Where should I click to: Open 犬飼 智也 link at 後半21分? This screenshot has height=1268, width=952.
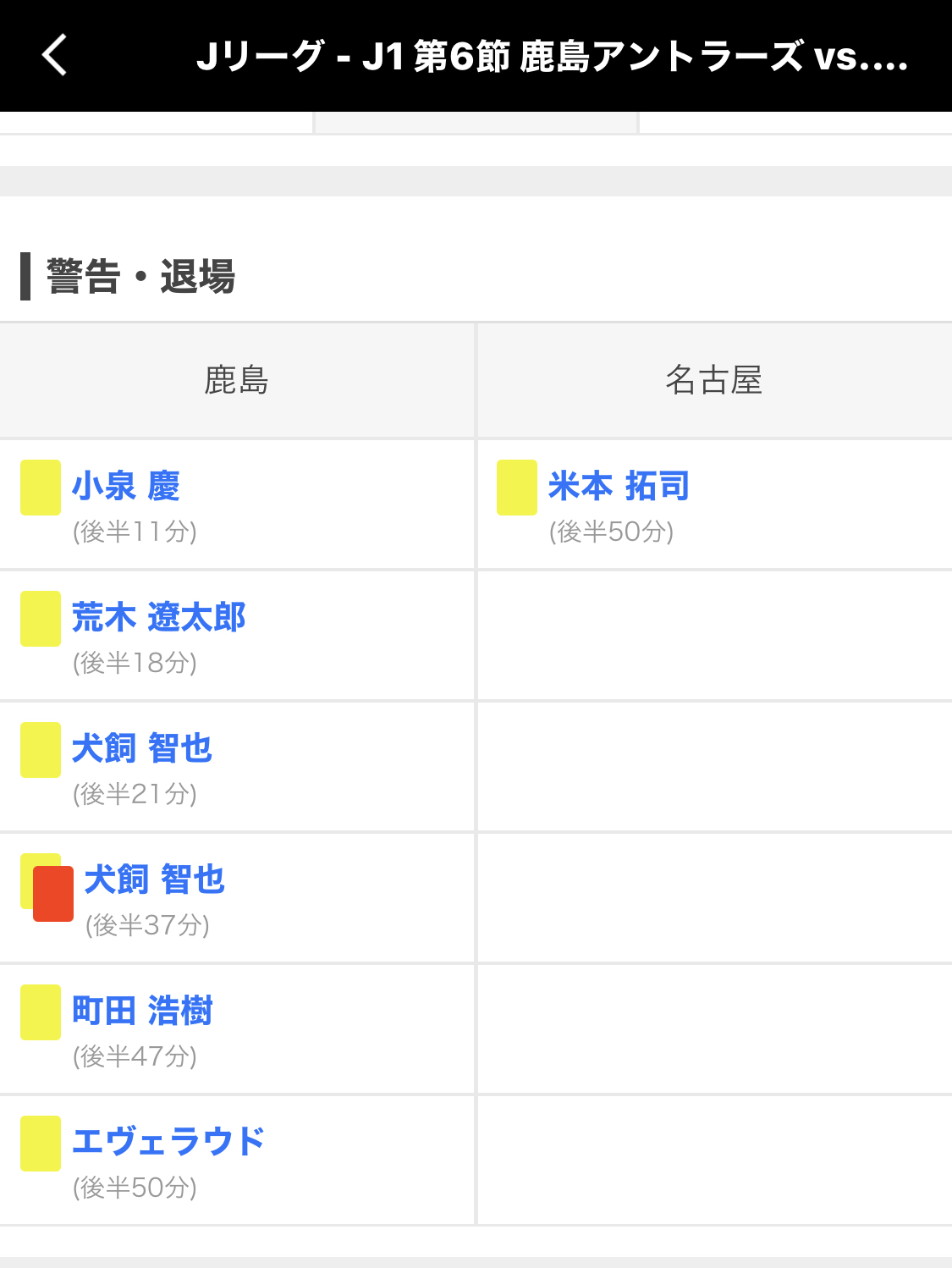click(x=142, y=749)
